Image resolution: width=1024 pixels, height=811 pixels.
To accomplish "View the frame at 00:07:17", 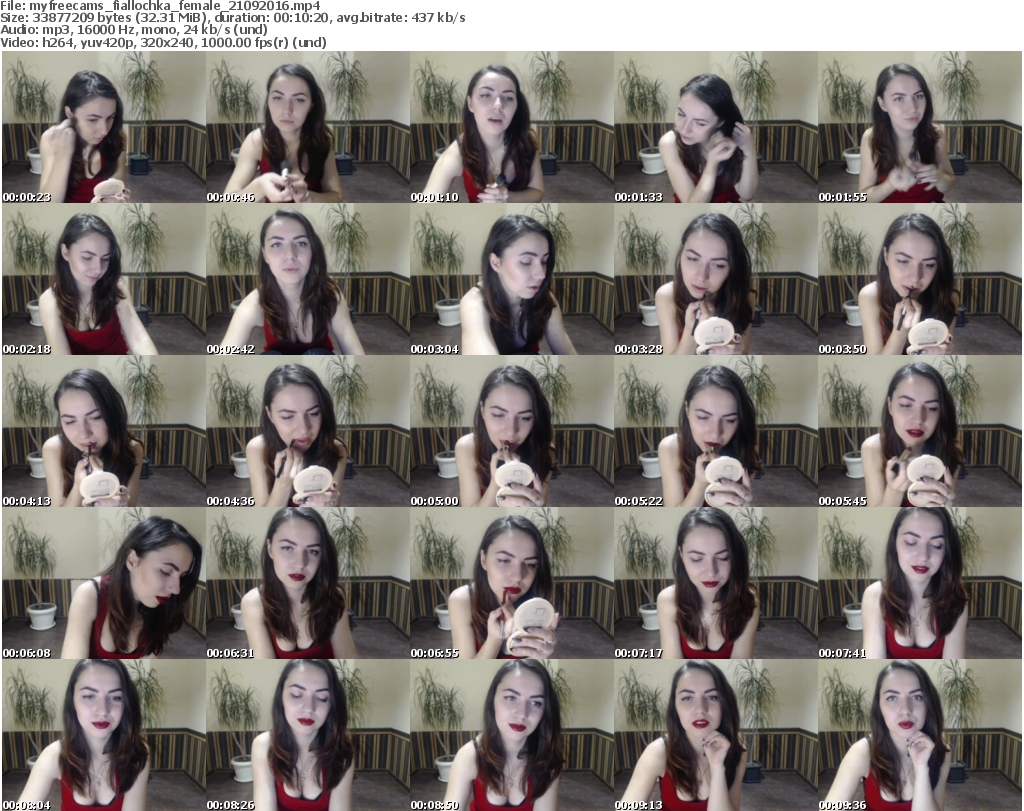I will coord(716,583).
